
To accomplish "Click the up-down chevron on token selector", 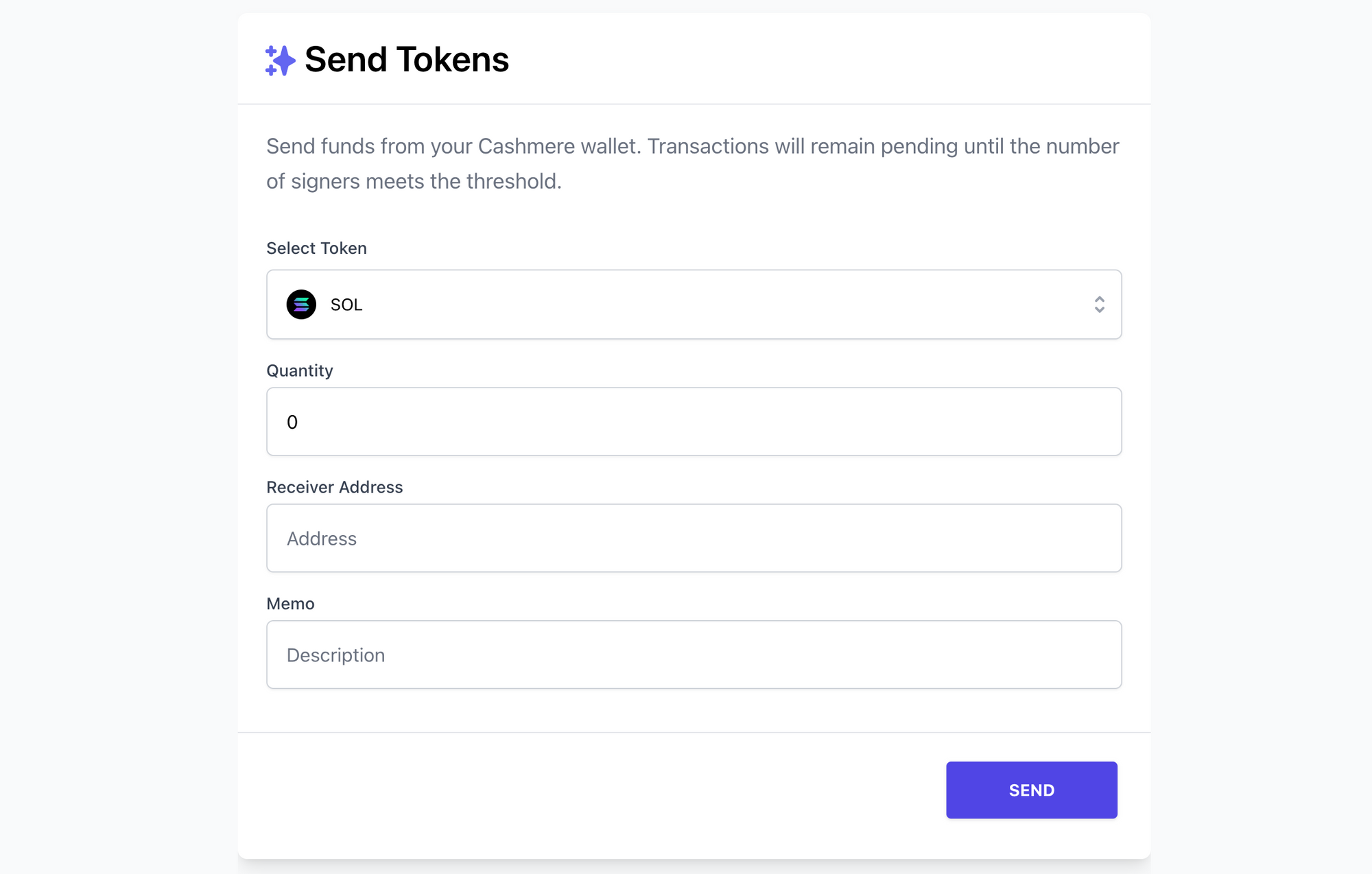I will pos(1100,305).
